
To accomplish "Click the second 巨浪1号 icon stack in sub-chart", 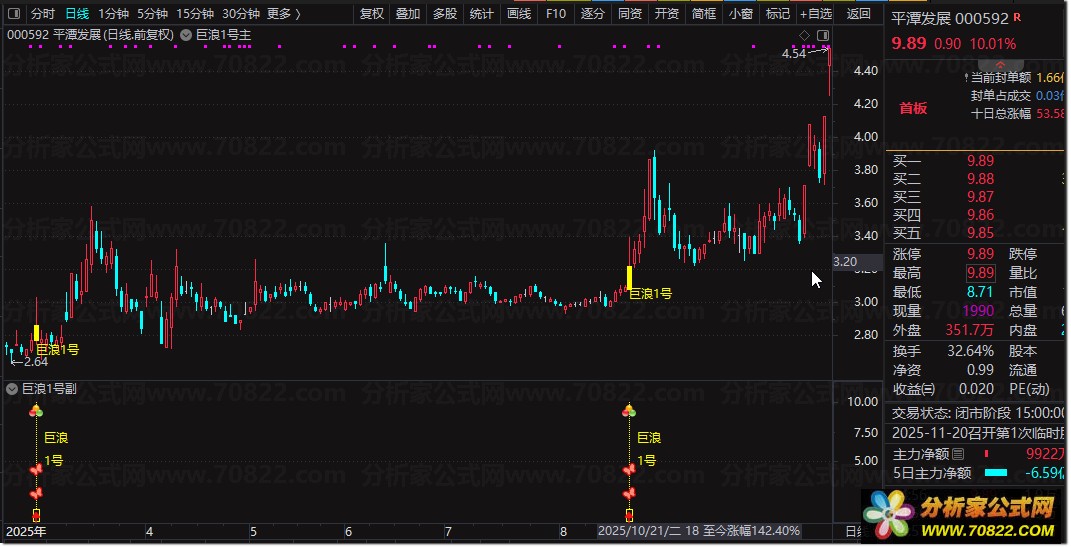I will (x=629, y=464).
